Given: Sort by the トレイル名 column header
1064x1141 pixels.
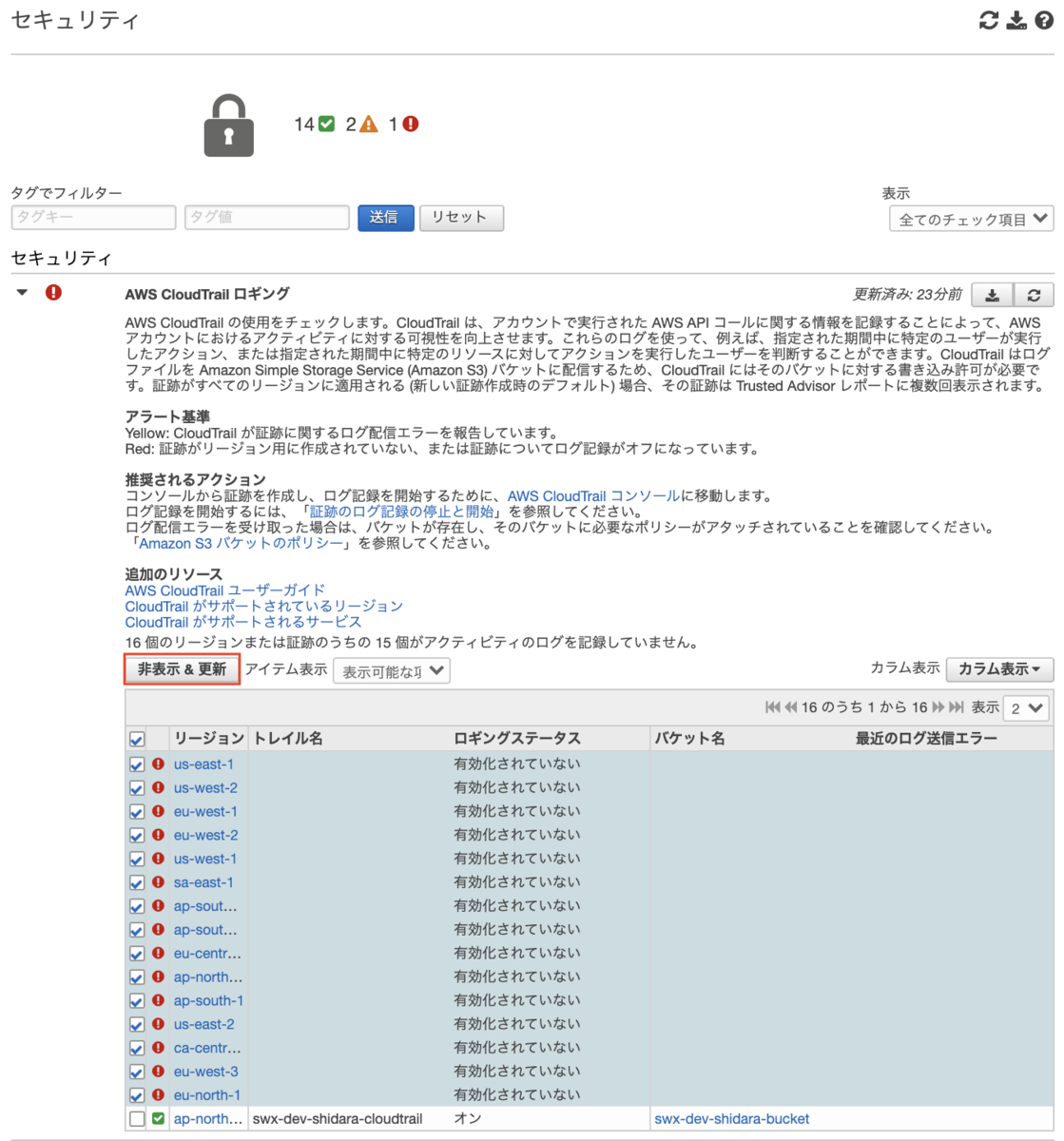Looking at the screenshot, I should pos(288,738).
